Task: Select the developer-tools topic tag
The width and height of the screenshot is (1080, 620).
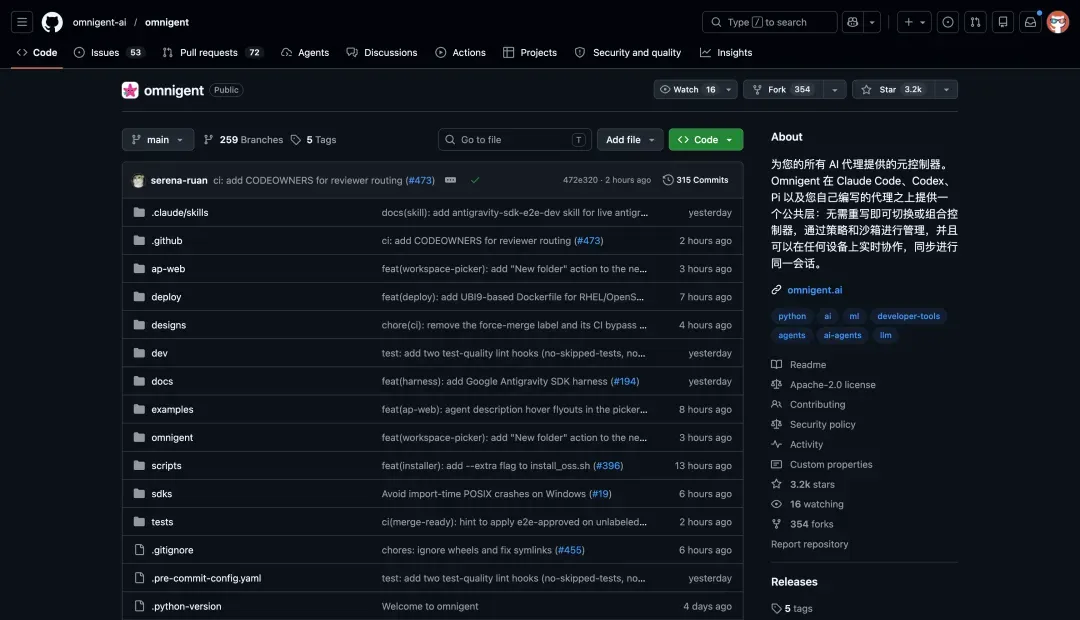Action: [908, 316]
